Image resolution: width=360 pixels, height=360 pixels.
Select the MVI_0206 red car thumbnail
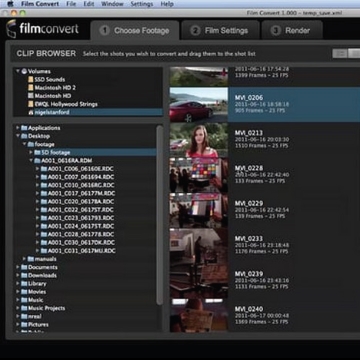point(199,105)
